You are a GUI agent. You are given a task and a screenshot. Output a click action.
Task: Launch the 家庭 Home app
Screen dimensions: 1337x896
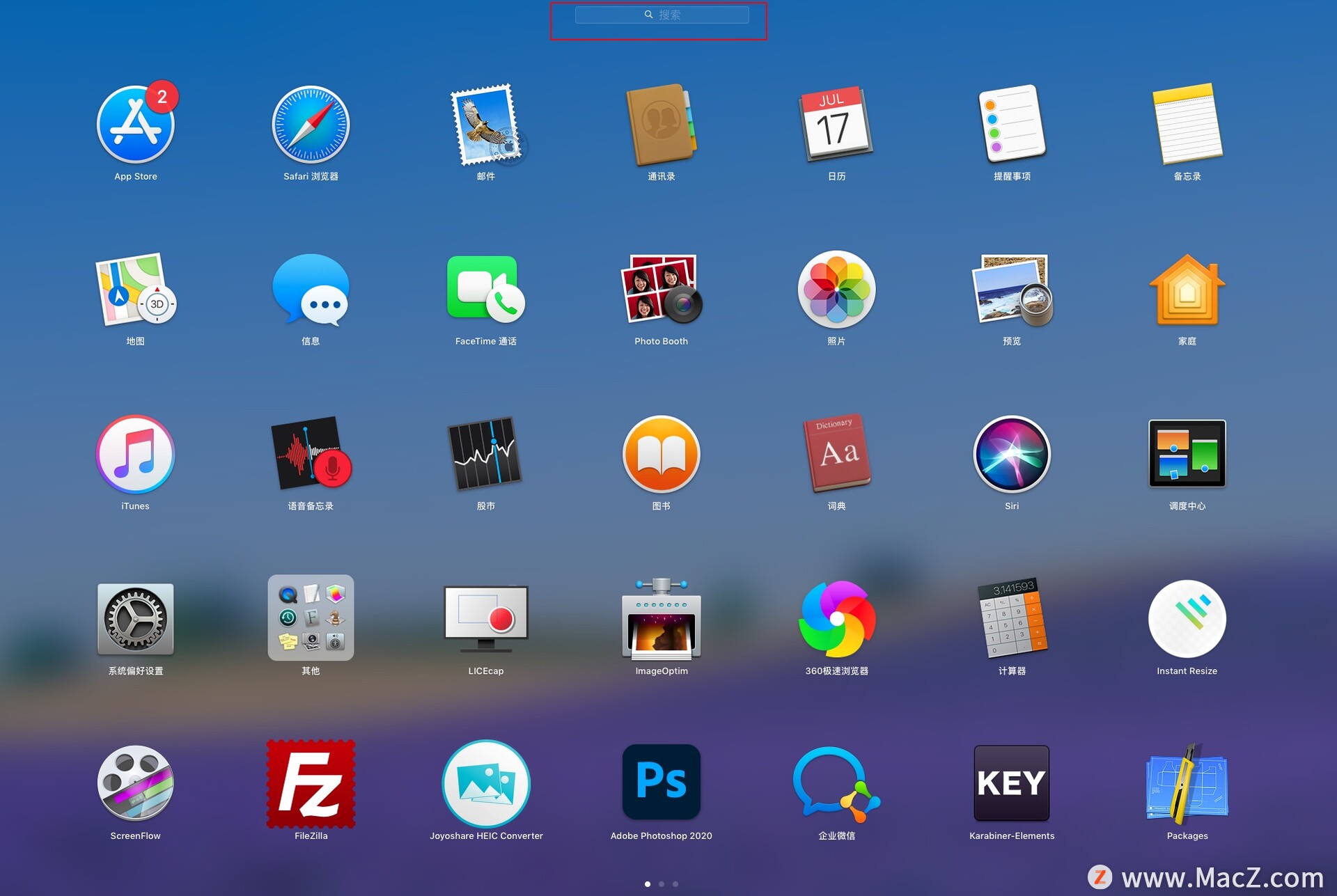tap(1187, 290)
